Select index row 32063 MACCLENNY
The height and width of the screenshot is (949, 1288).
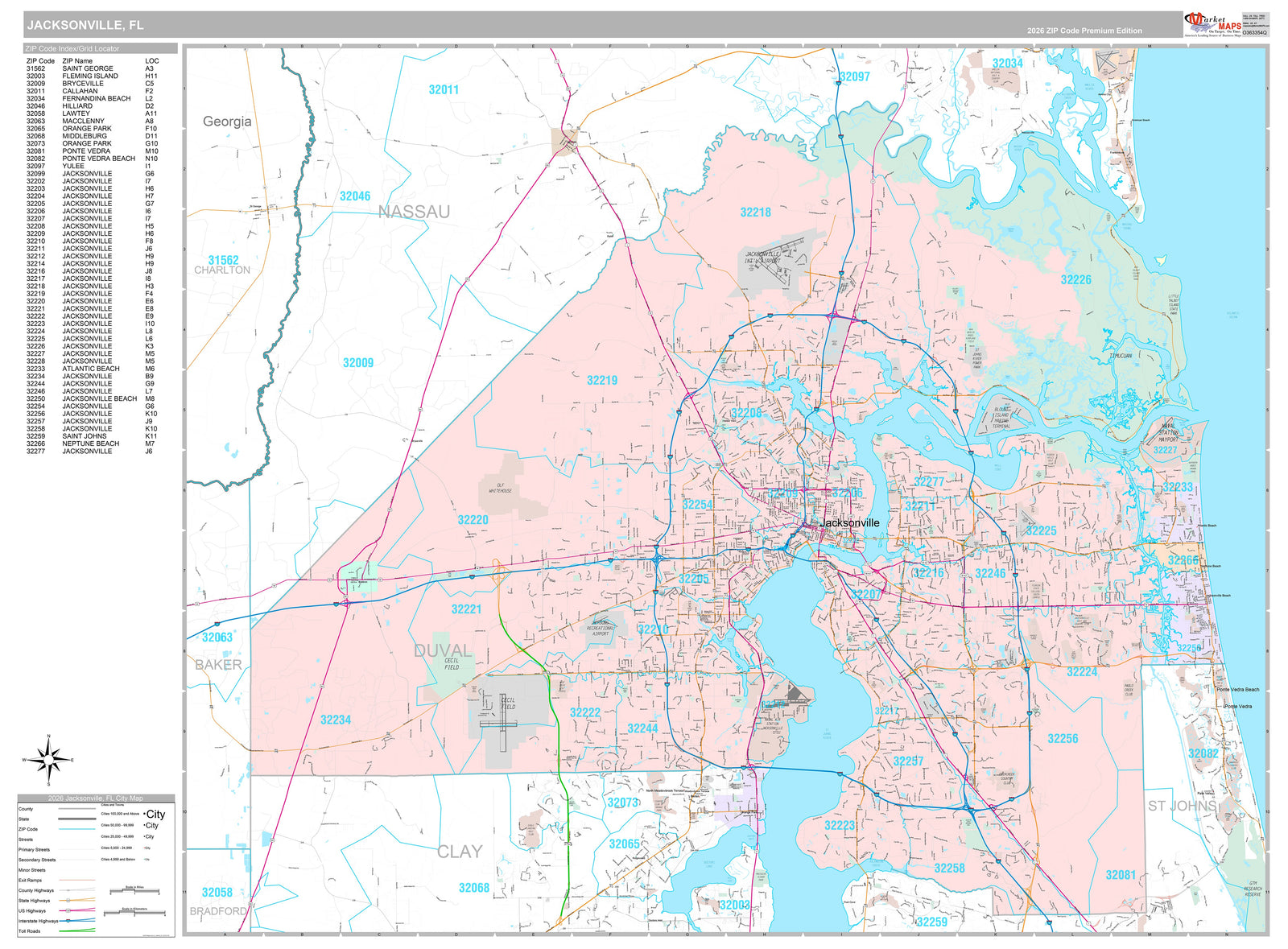(92, 122)
